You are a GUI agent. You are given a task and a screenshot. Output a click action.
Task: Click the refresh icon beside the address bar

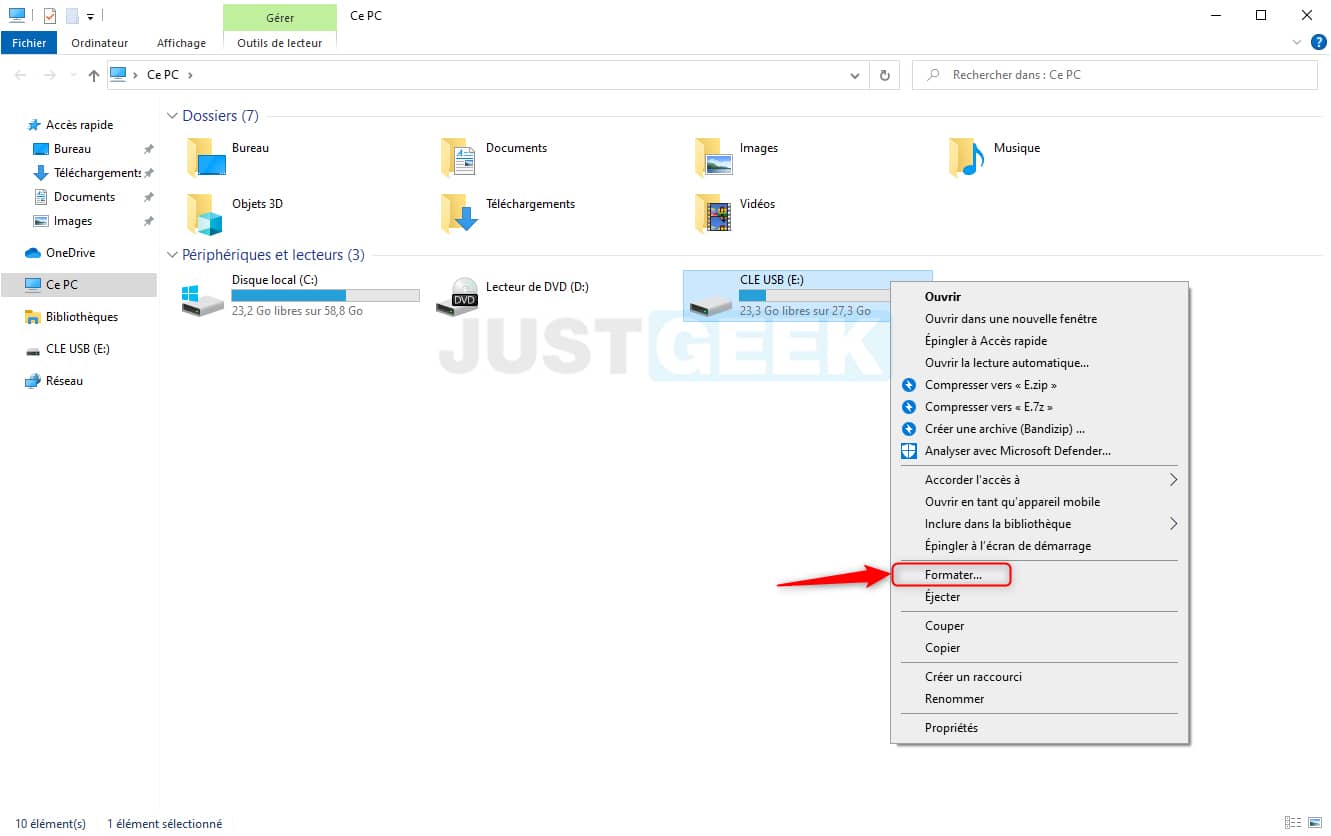click(887, 74)
